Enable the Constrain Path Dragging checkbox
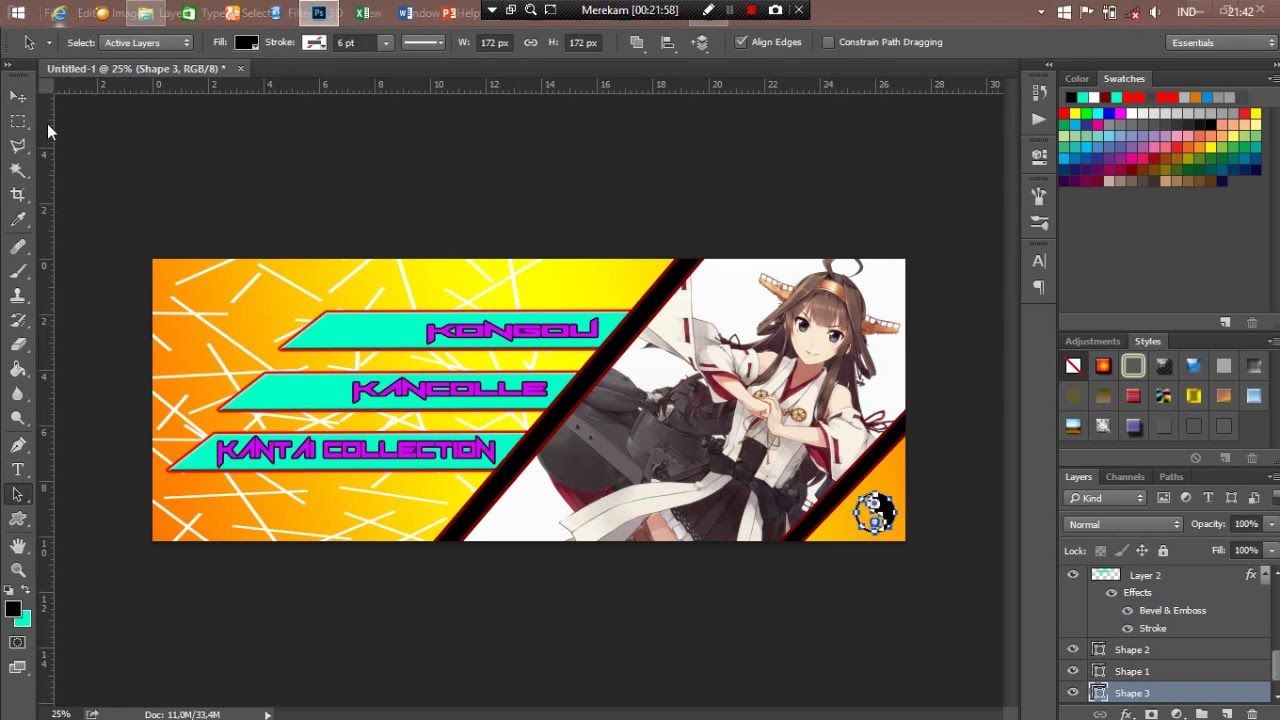 (829, 42)
